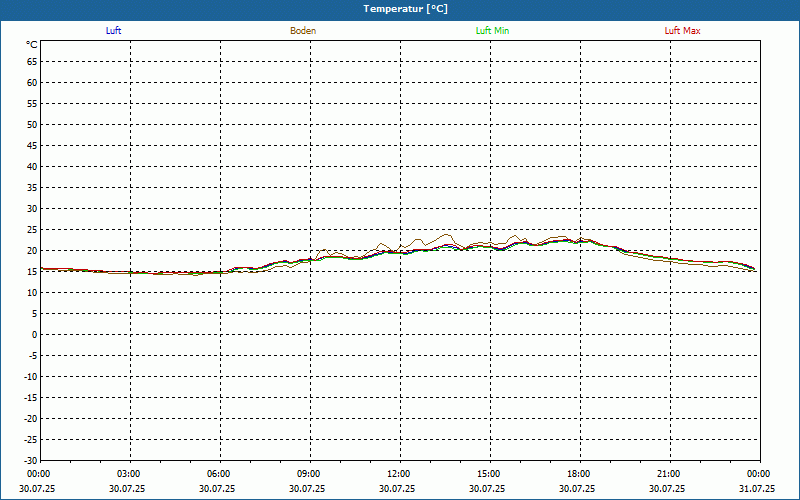Click the 31.07.25 date label
Screen dimensions: 800x500
[x=757, y=488]
